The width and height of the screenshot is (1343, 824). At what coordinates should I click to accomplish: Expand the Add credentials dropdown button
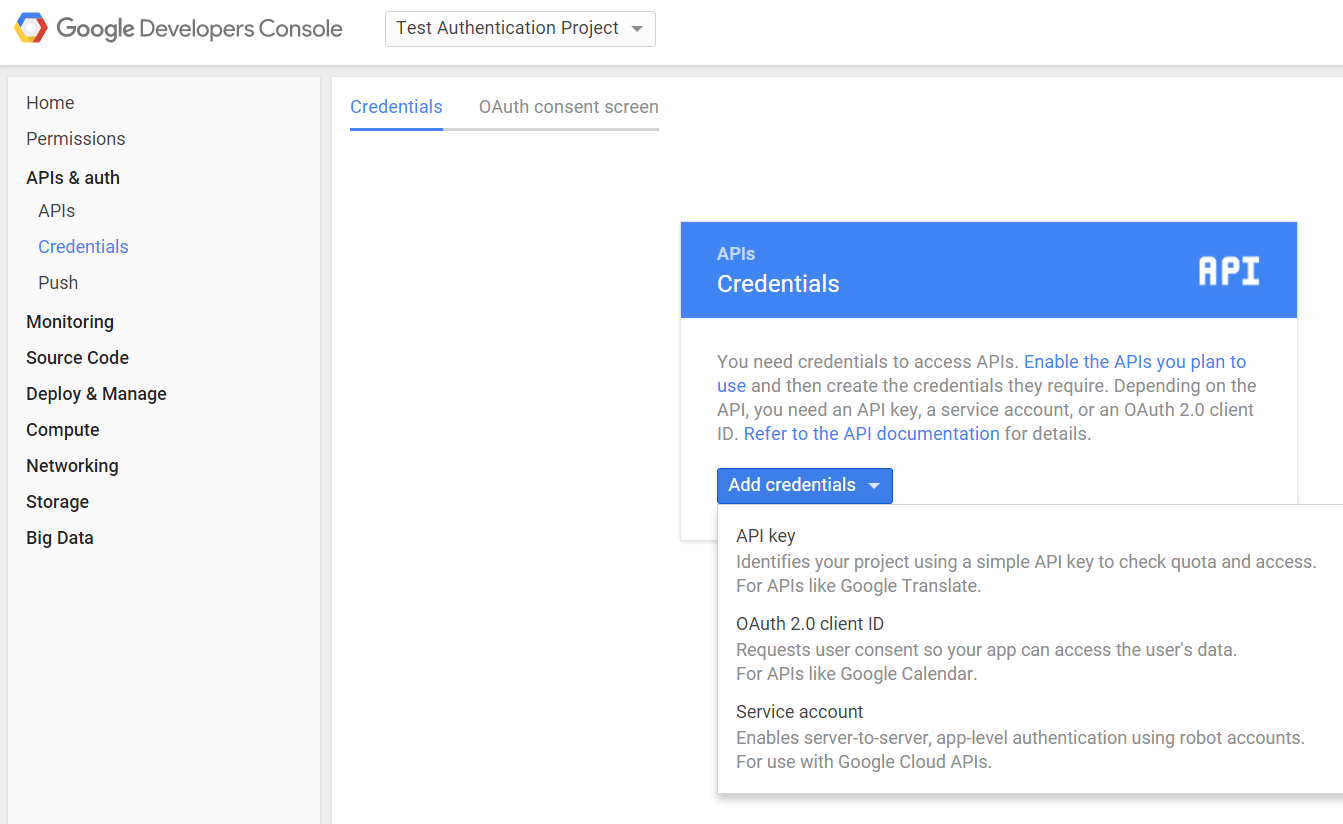(804, 486)
